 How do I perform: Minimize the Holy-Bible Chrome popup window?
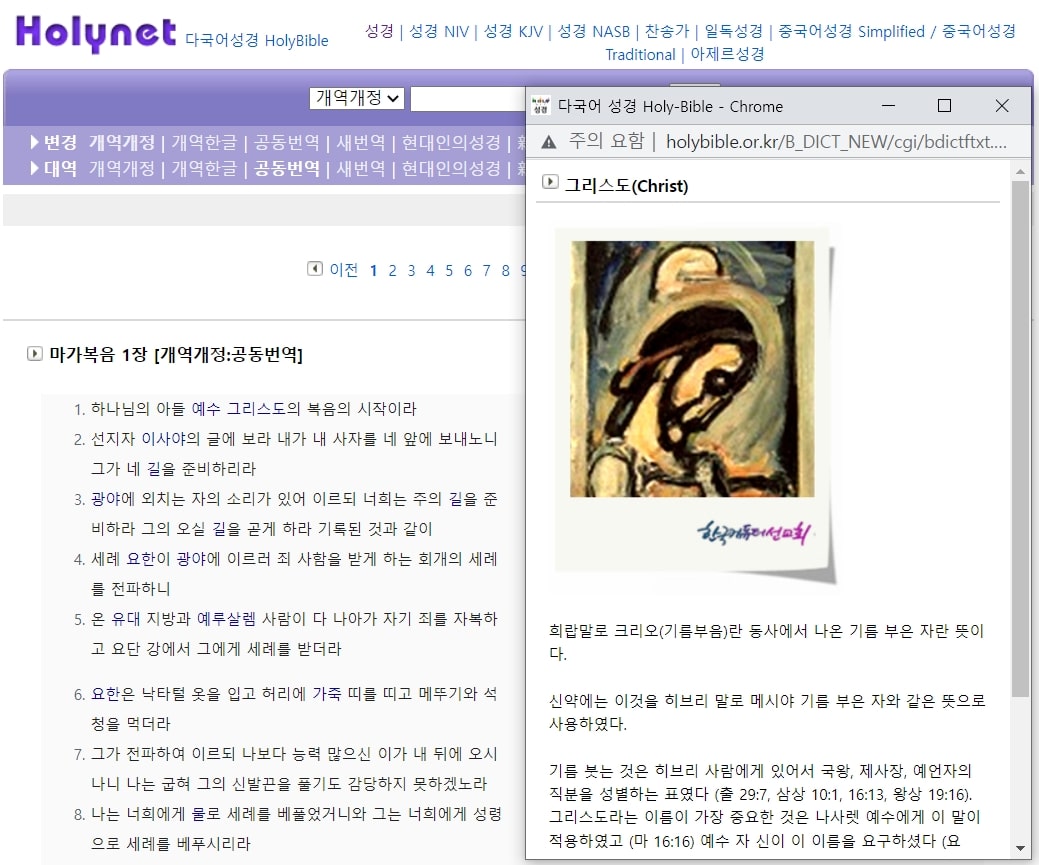click(889, 105)
